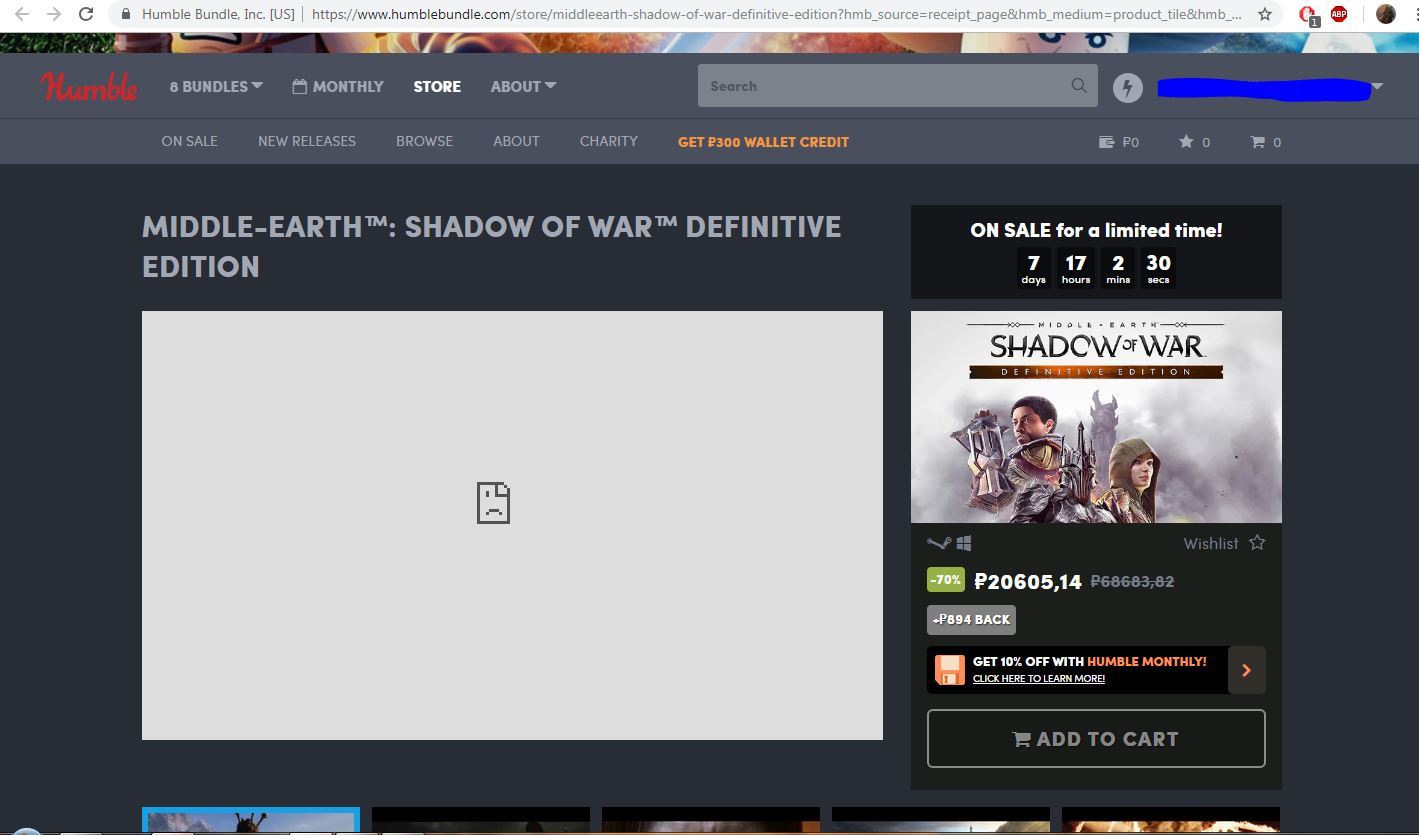This screenshot has width=1419, height=835.
Task: Click the Humble logo
Action: coord(89,86)
